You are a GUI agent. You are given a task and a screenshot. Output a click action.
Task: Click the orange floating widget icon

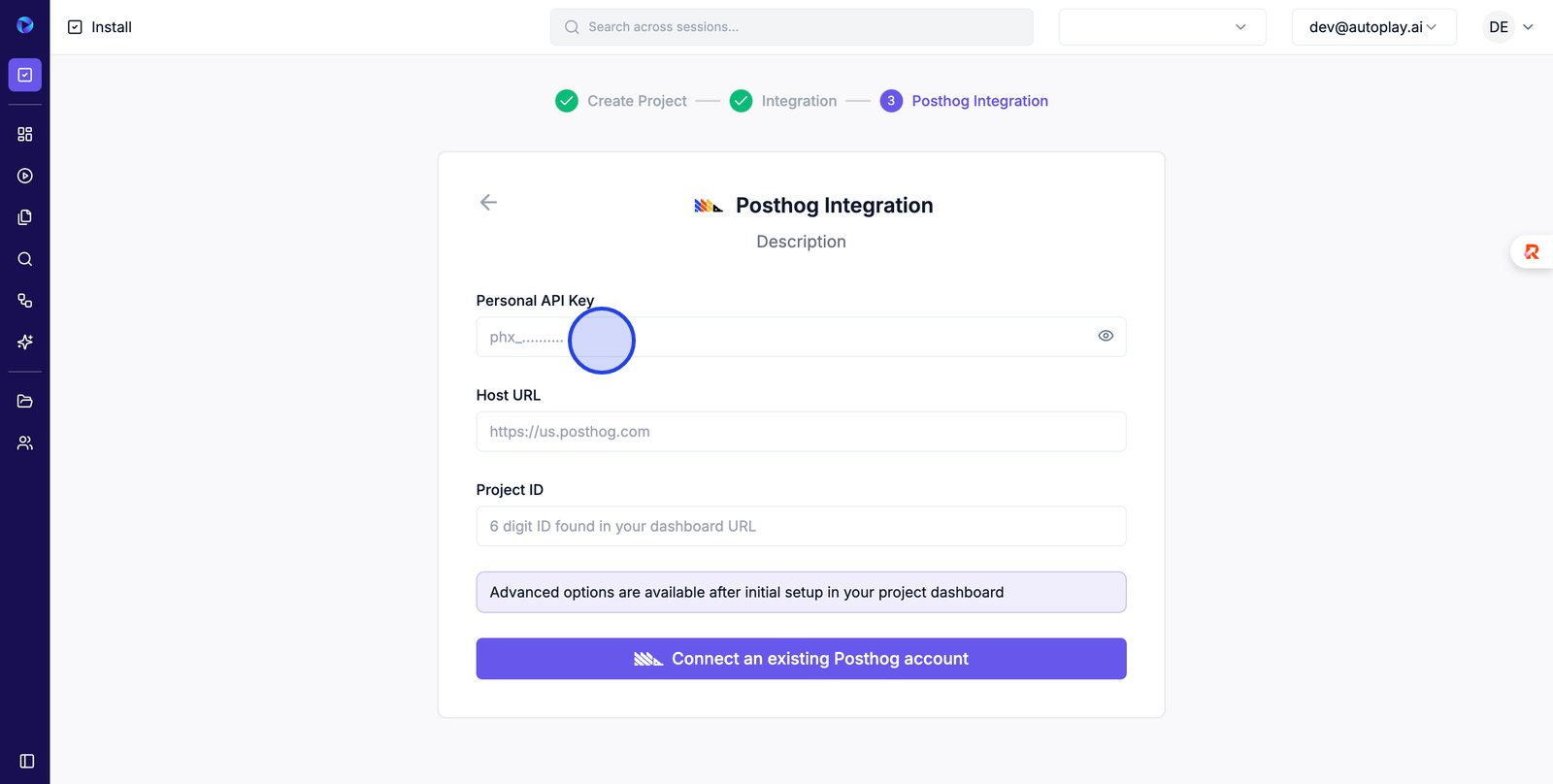point(1532,252)
